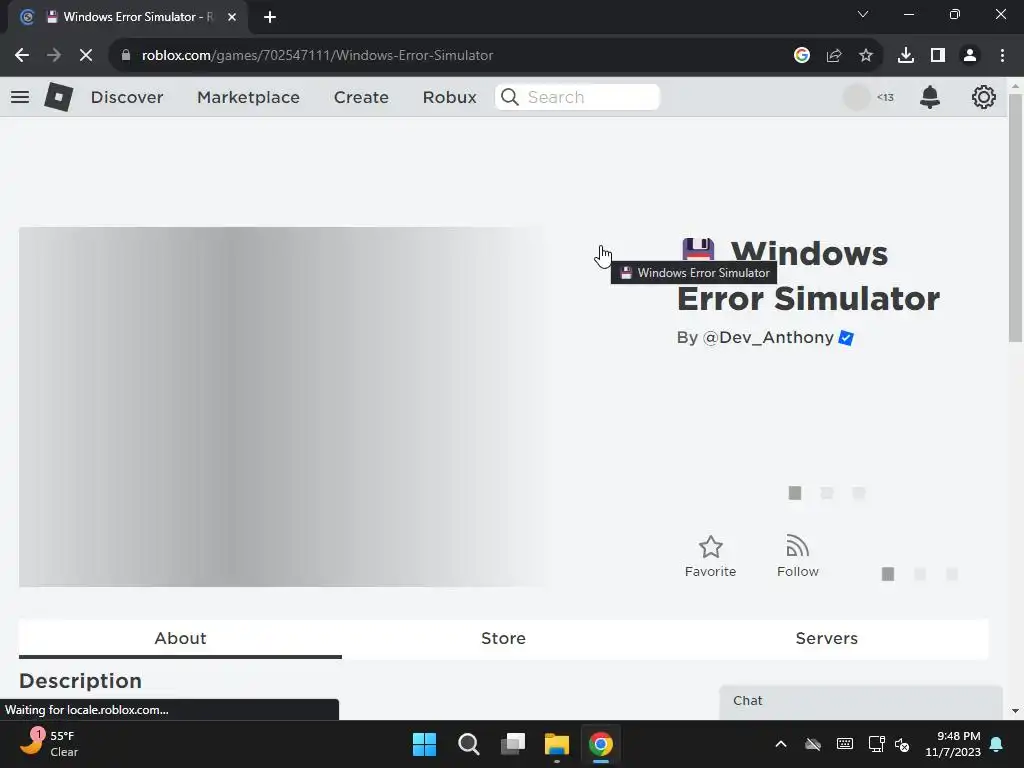Screen dimensions: 1024x768
Task: Click the muted volume tray icon
Action: coord(902,744)
